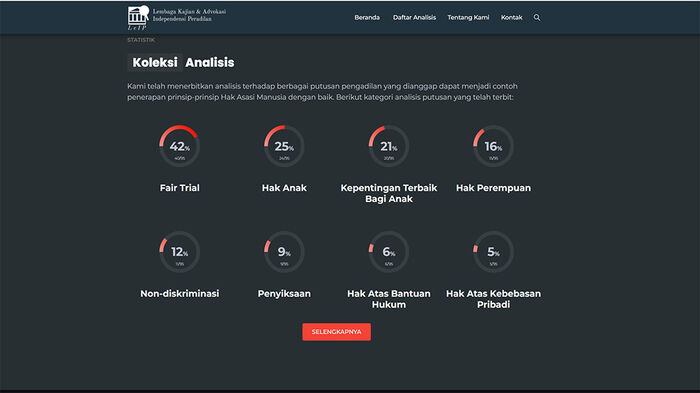Click the Non-diskriminasi label
This screenshot has height=393, width=700.
[179, 294]
